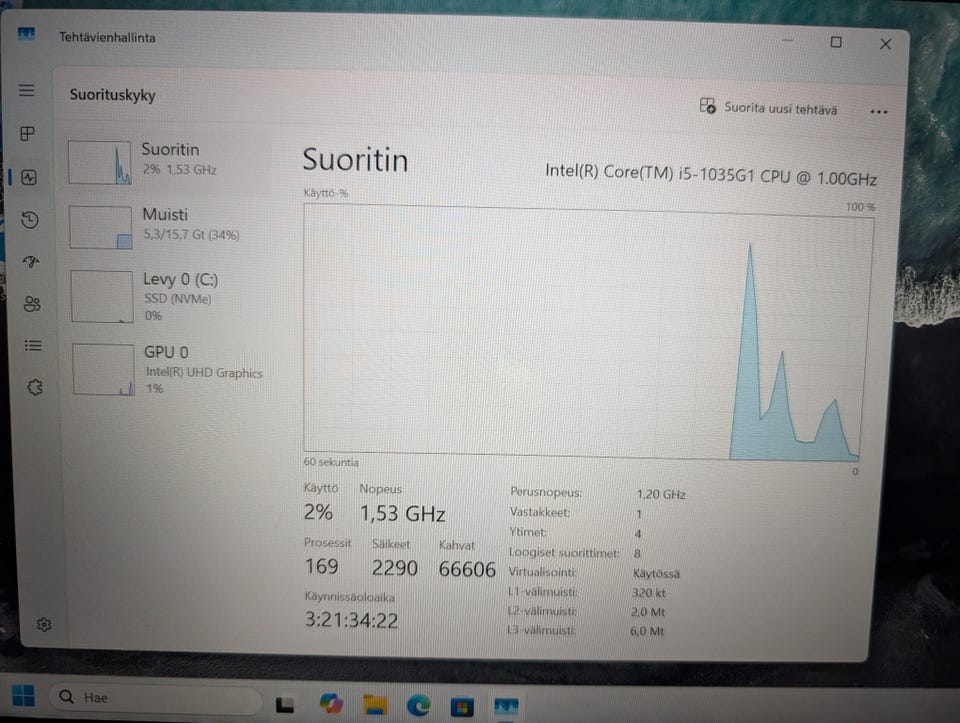Select the Levy 0 (C:) entry
The image size is (960, 723).
pyautogui.click(x=169, y=296)
